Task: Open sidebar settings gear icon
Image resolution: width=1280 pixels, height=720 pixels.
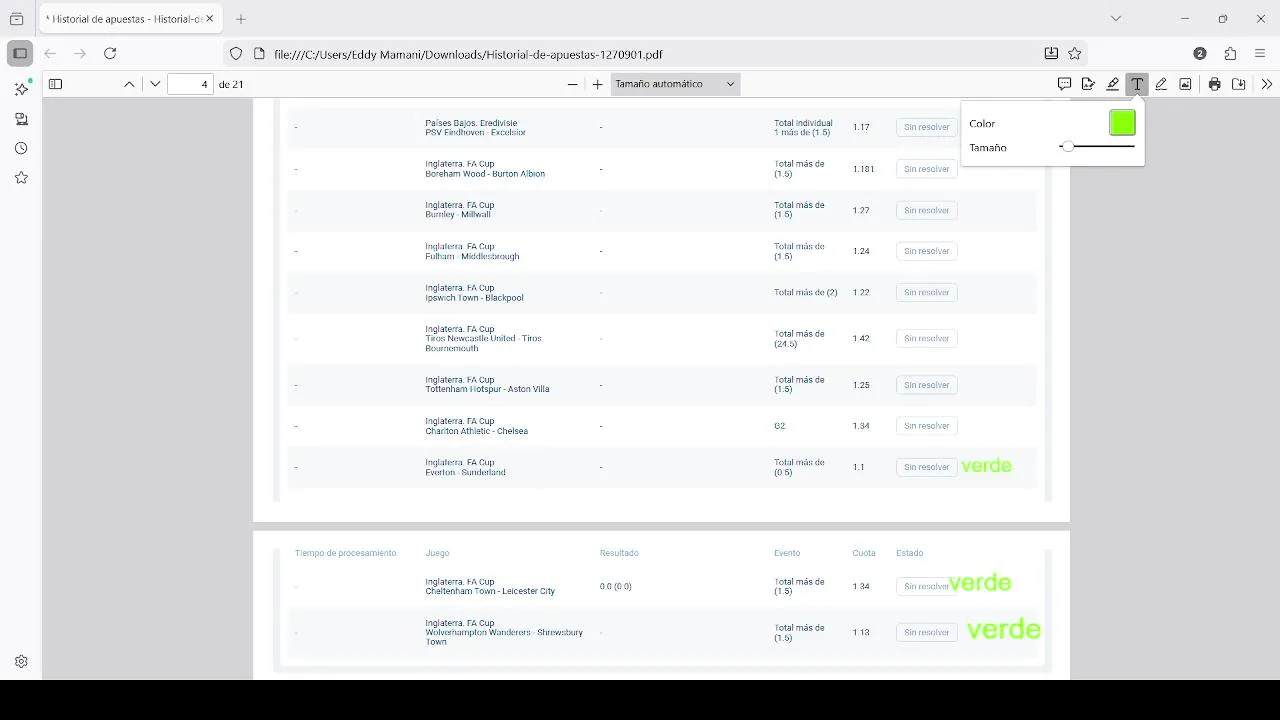Action: [x=21, y=662]
